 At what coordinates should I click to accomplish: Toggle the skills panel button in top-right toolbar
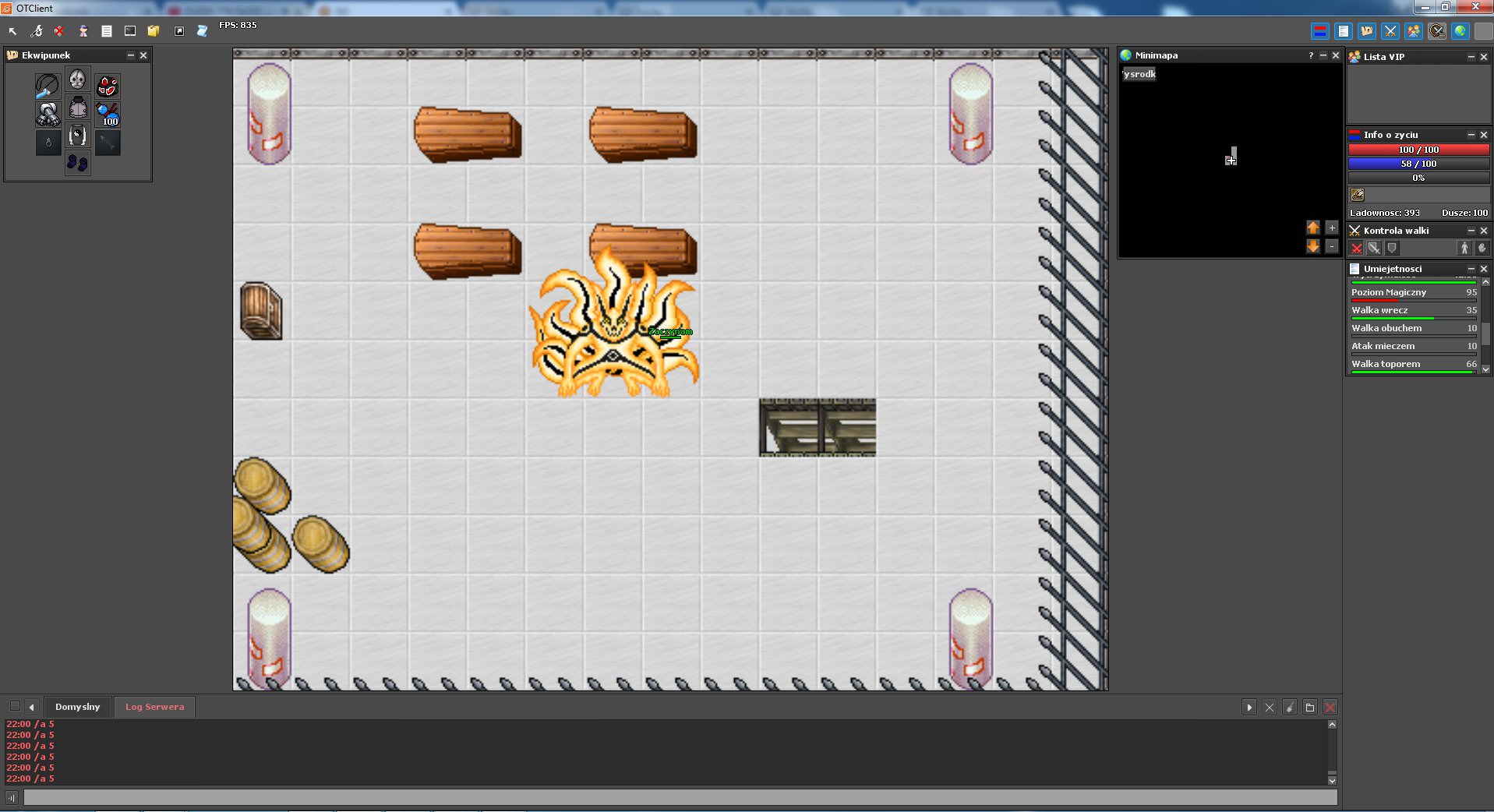[x=1343, y=31]
